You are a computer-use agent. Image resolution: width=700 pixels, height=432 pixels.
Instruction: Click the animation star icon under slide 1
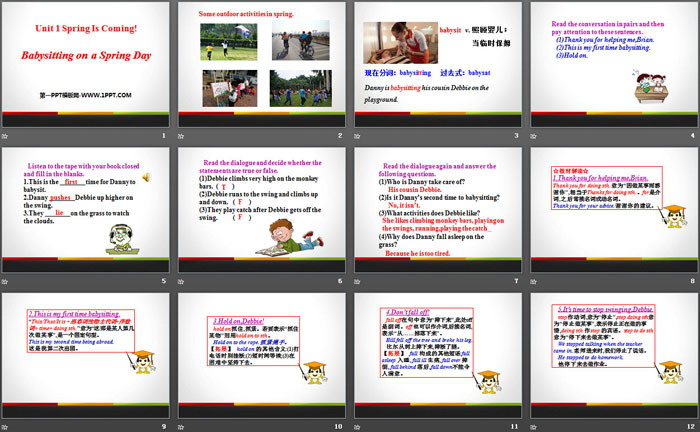(x=5, y=136)
